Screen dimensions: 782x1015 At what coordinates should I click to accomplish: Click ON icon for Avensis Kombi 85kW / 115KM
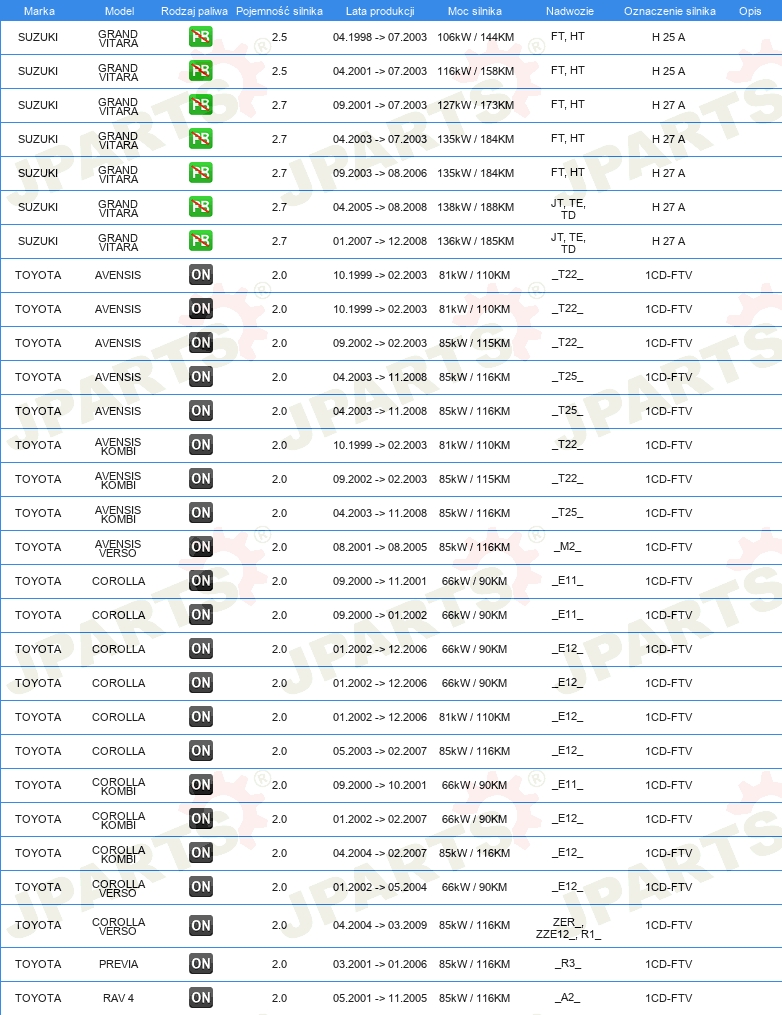(x=201, y=478)
